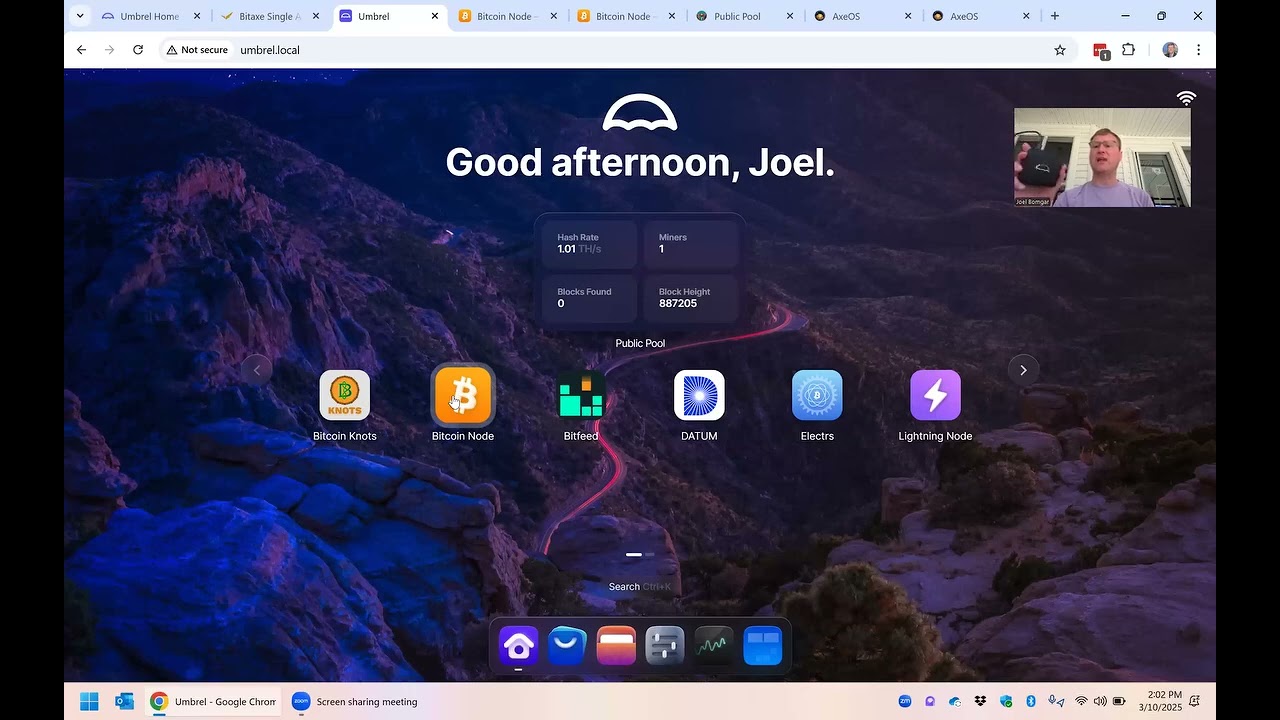Reload the umbrel.local page

pos(138,50)
